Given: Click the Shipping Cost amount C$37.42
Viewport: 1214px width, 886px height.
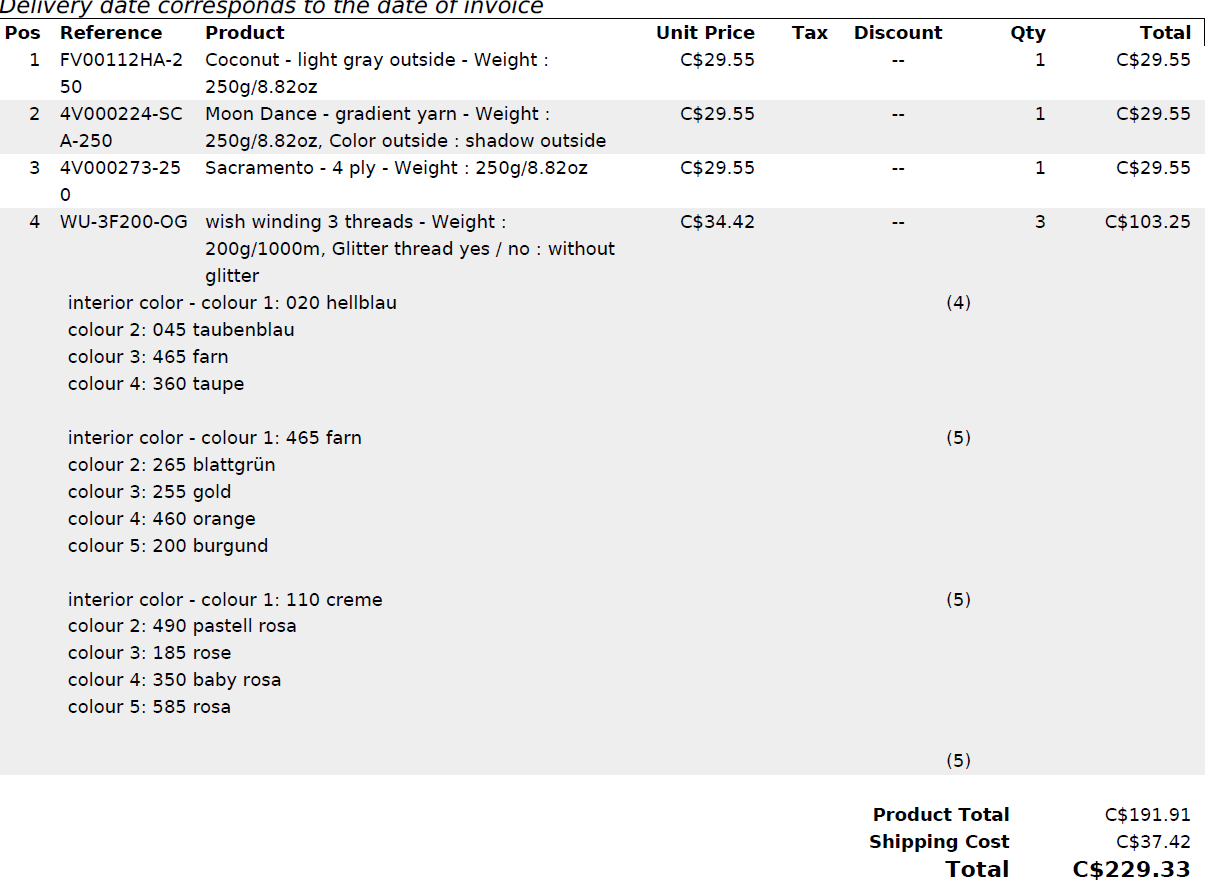Looking at the screenshot, I should 1153,842.
